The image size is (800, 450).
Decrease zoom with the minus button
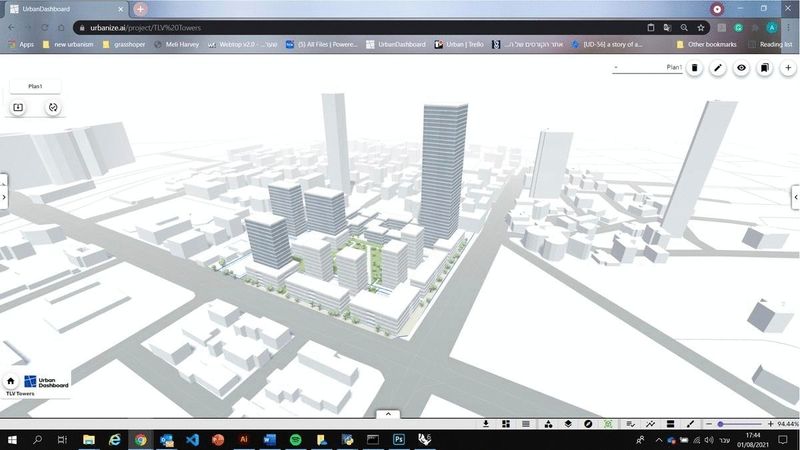709,424
